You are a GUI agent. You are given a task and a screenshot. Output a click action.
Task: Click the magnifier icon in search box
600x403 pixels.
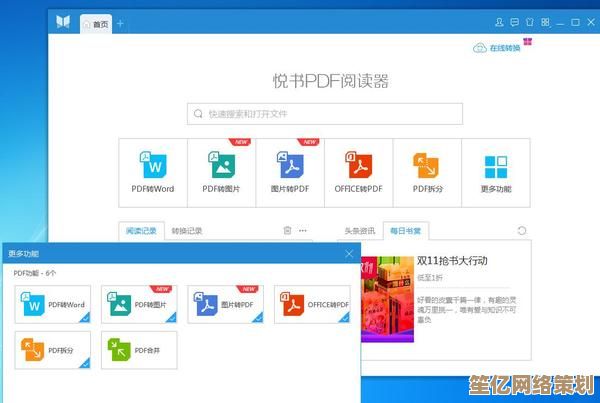coord(198,114)
